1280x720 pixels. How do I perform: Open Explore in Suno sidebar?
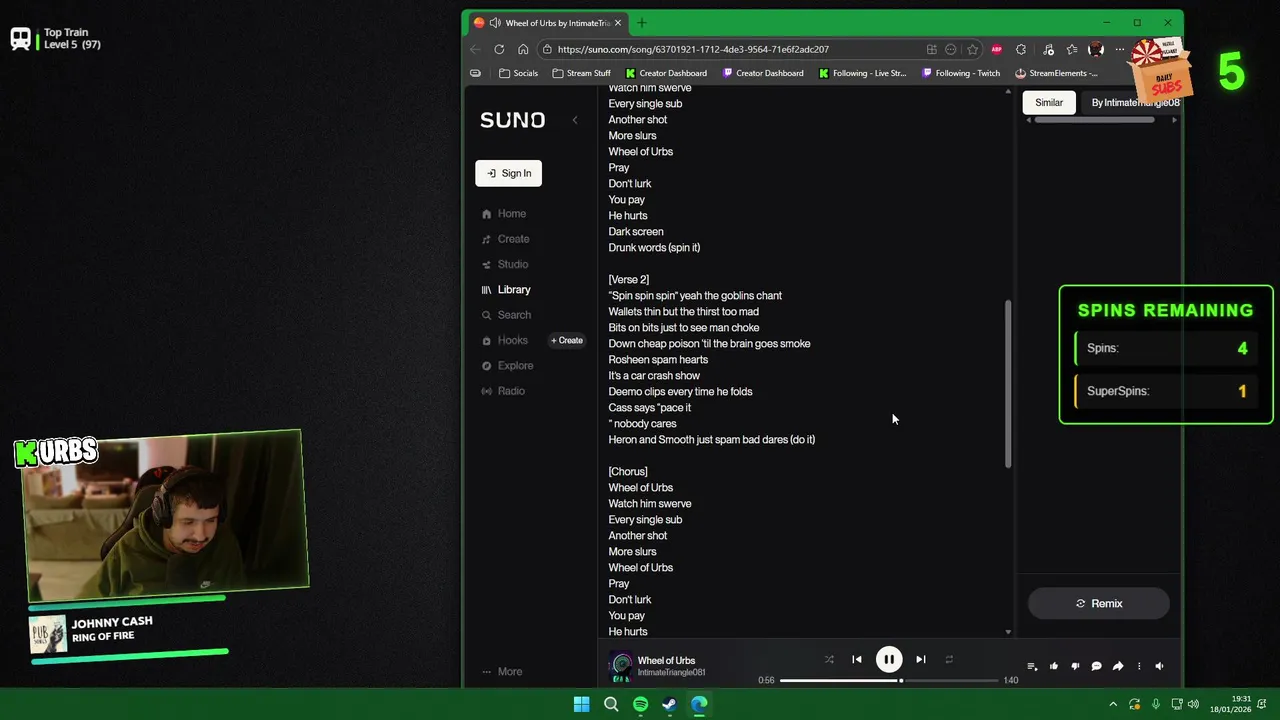(x=506, y=366)
